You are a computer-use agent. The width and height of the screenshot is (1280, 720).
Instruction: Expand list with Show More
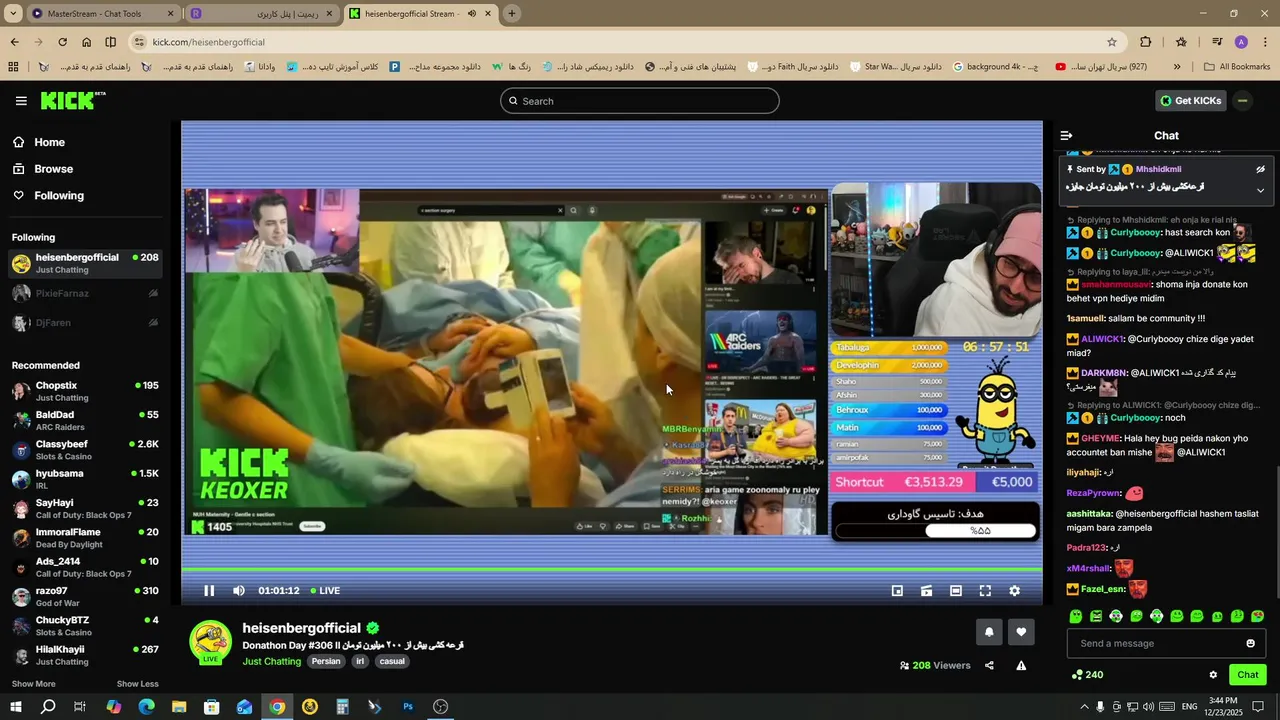pyautogui.click(x=33, y=684)
